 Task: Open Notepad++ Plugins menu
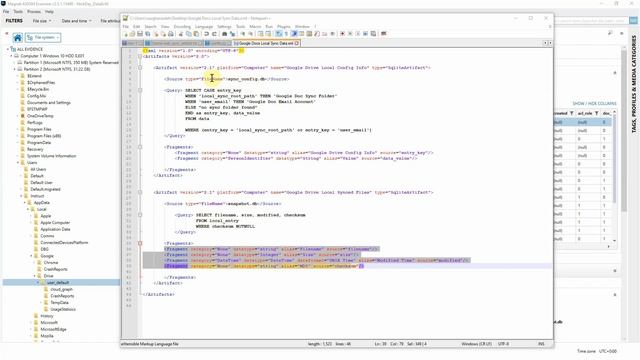click(x=284, y=27)
